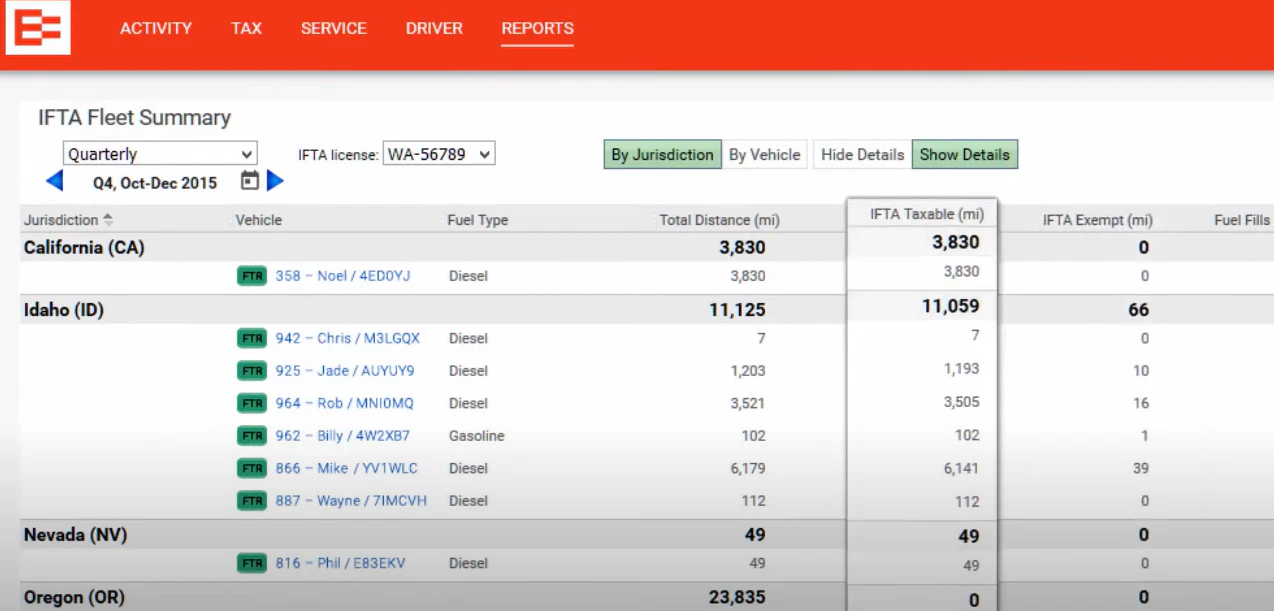
Task: Click the Show Details button
Action: (964, 154)
